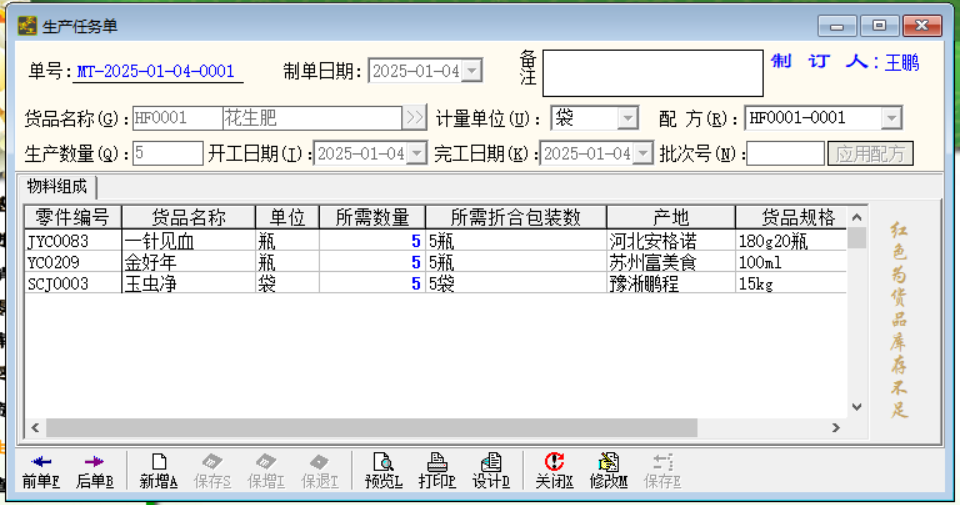Image resolution: width=960 pixels, height=505 pixels.
Task: Click origin cell 河北安格诺
Action: click(x=671, y=241)
